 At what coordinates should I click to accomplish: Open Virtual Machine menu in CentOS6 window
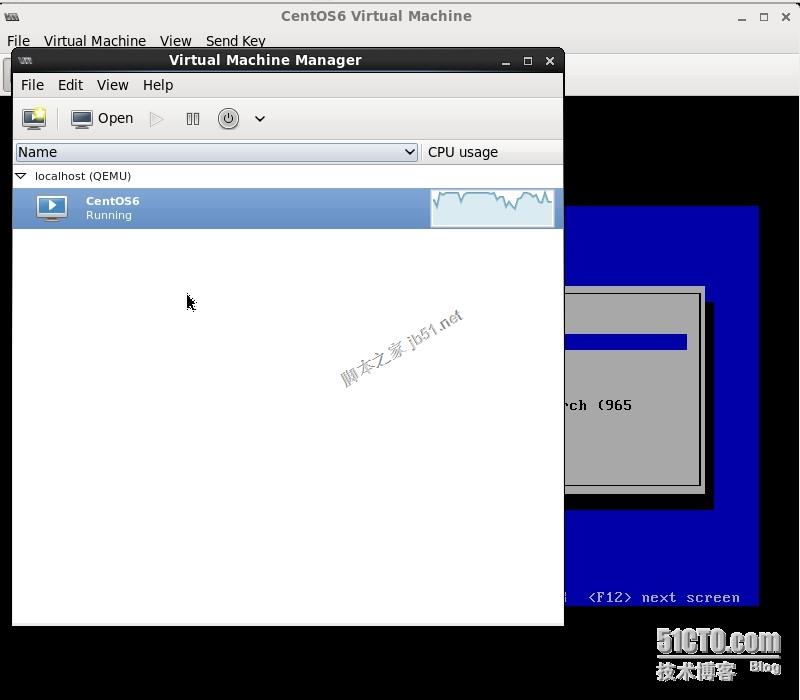95,41
